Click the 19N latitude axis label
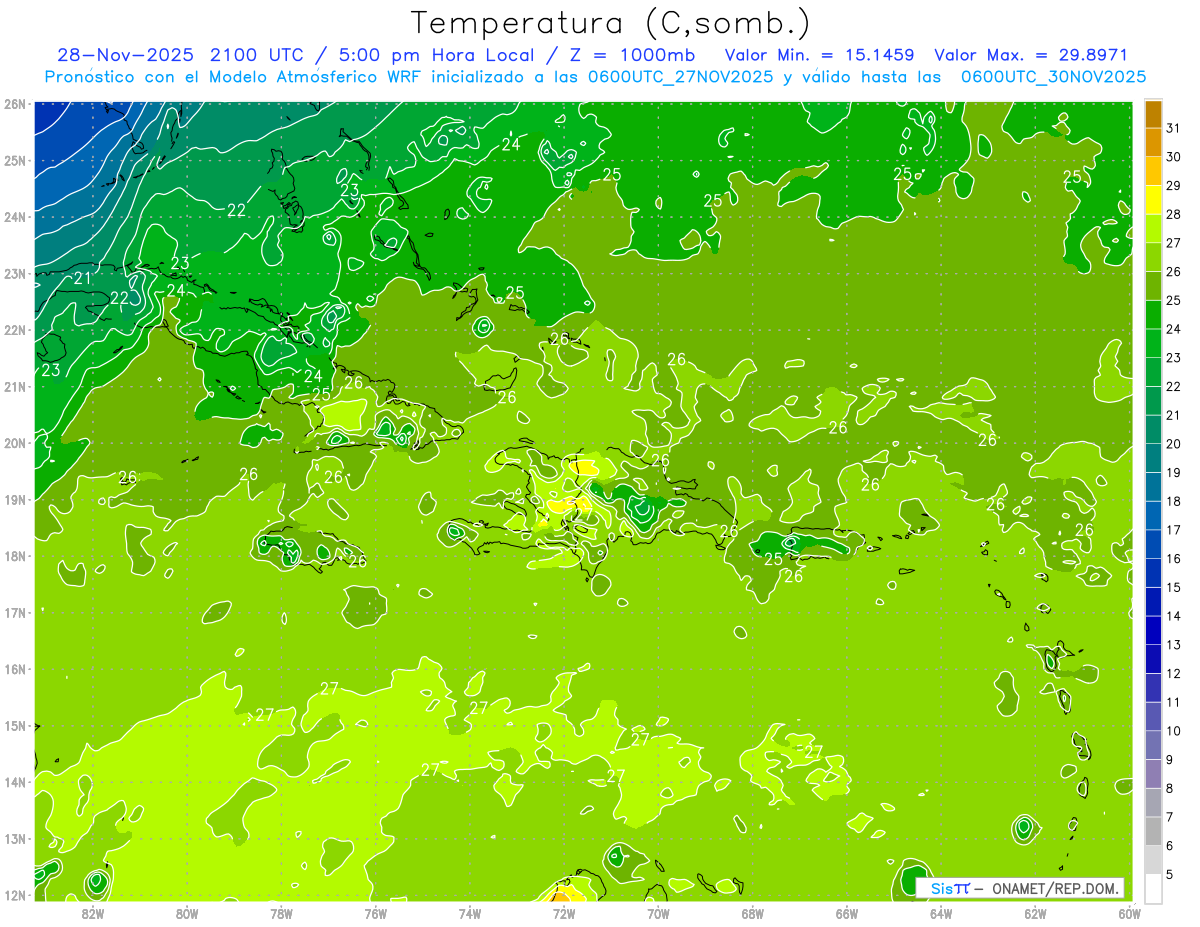Screen dimensions: 1200x927 click(x=15, y=500)
